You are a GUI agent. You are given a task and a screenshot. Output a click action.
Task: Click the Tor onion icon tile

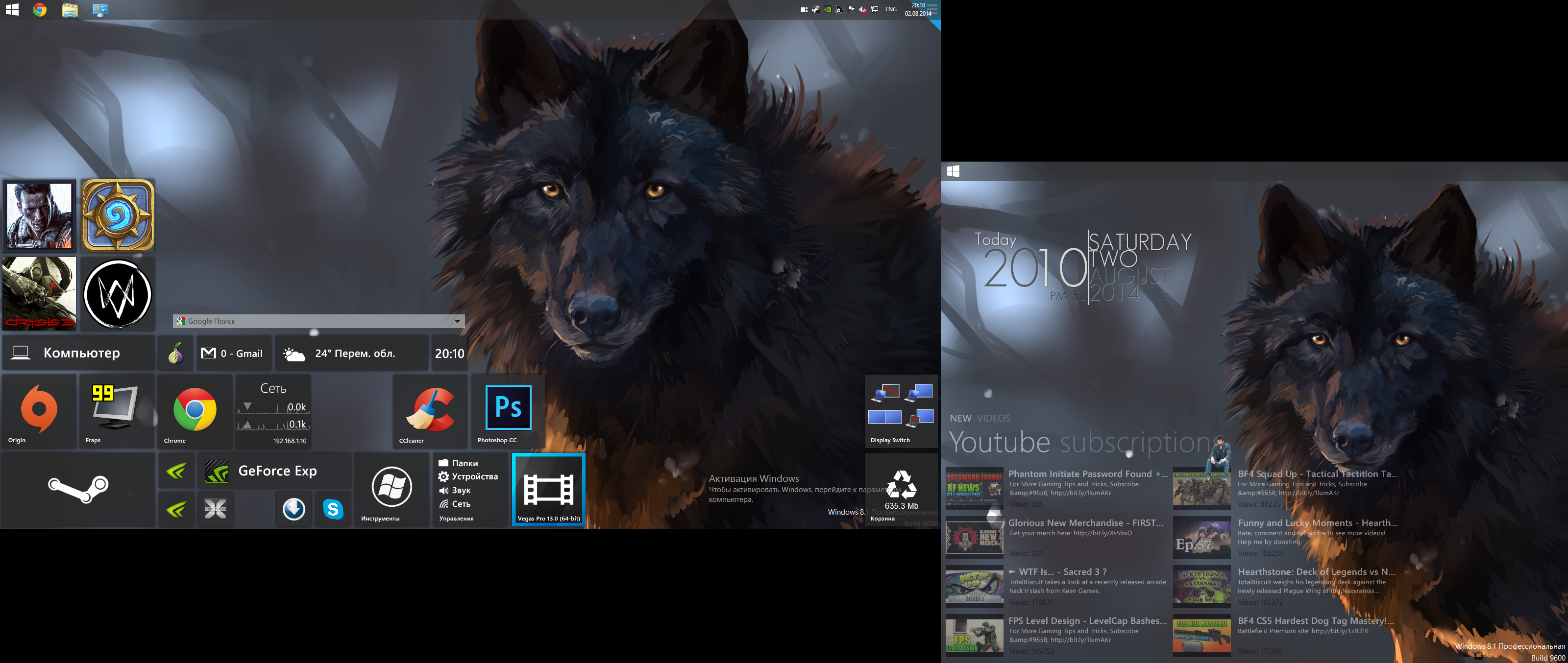[176, 354]
